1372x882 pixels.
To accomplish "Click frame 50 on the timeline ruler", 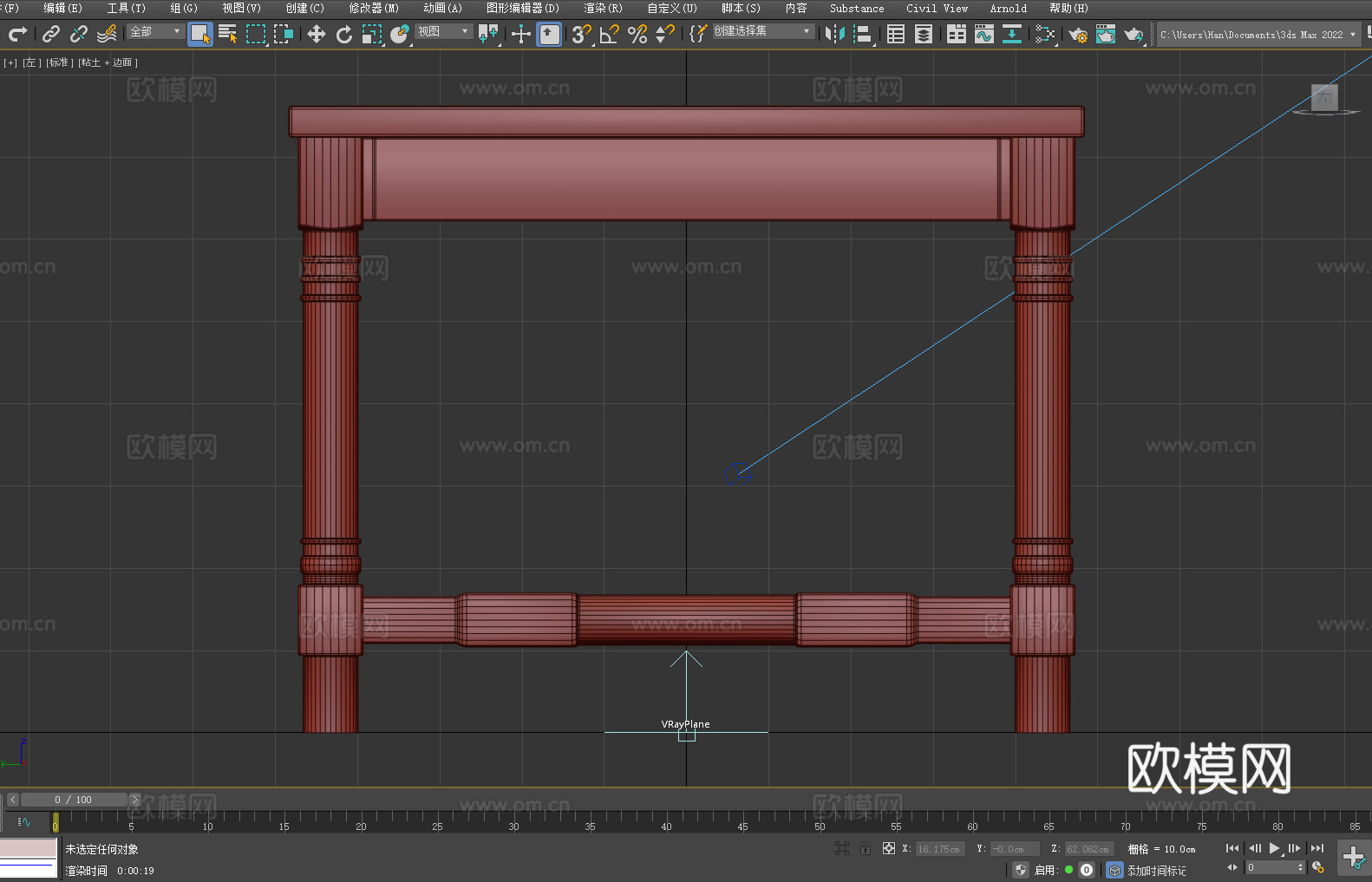I will 820,821.
